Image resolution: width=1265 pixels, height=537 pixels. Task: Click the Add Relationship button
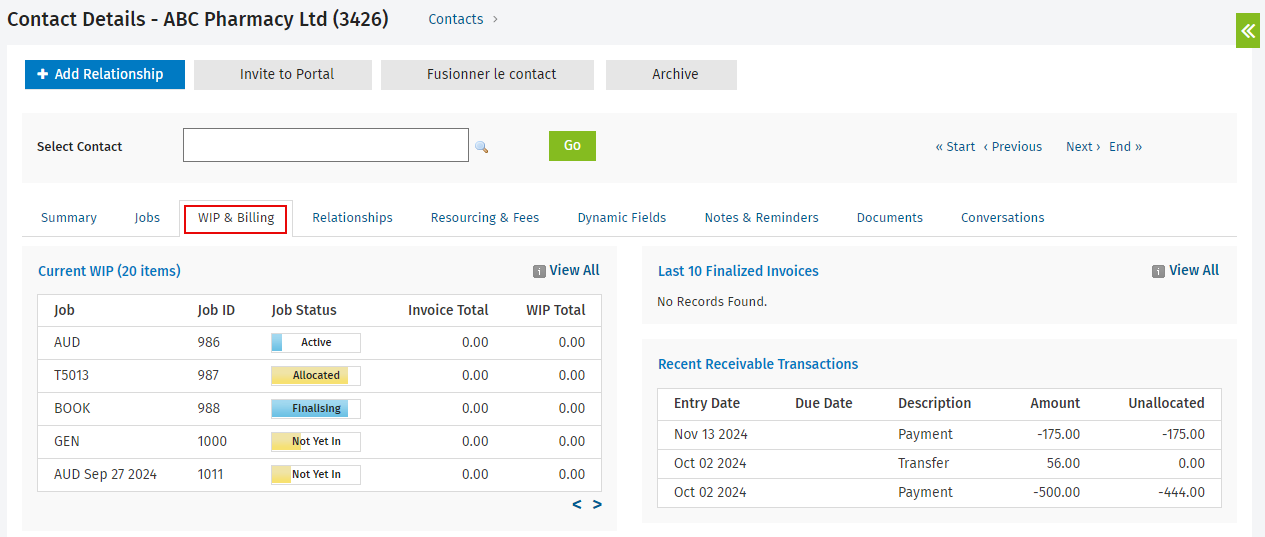click(x=105, y=74)
